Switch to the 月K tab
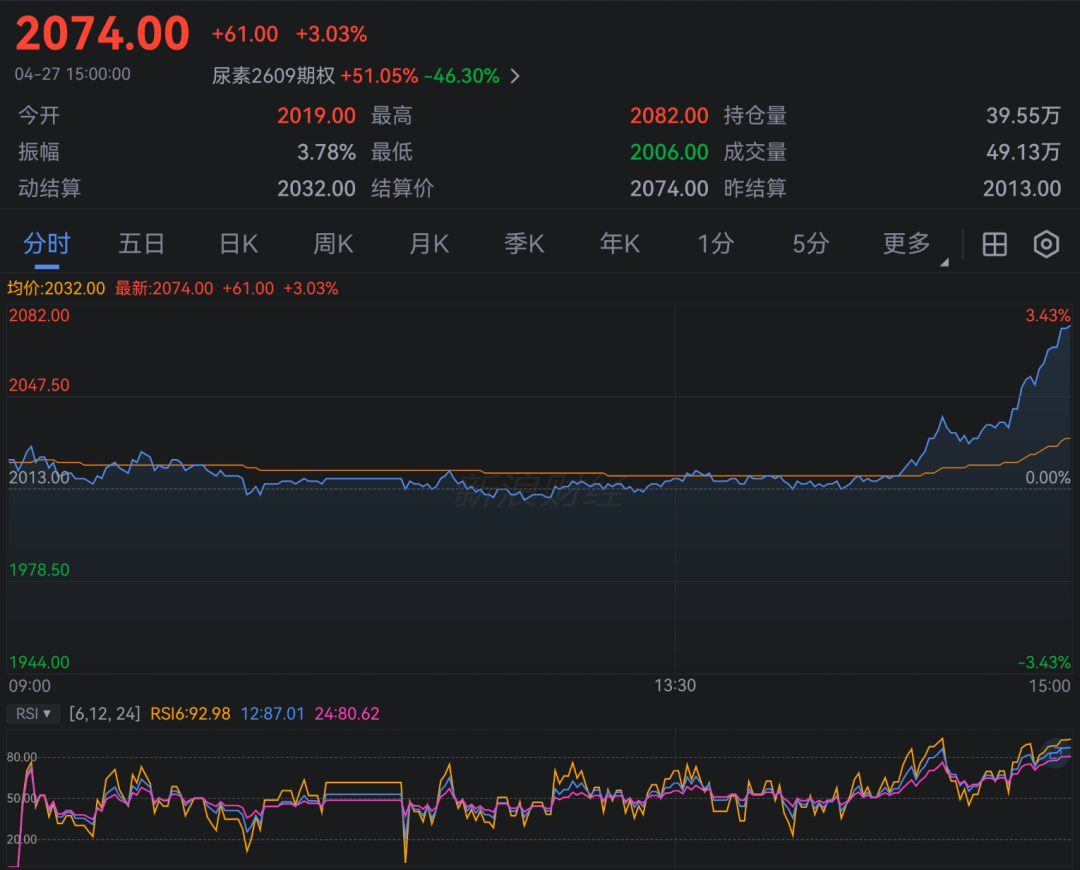The height and width of the screenshot is (870, 1080). [429, 244]
